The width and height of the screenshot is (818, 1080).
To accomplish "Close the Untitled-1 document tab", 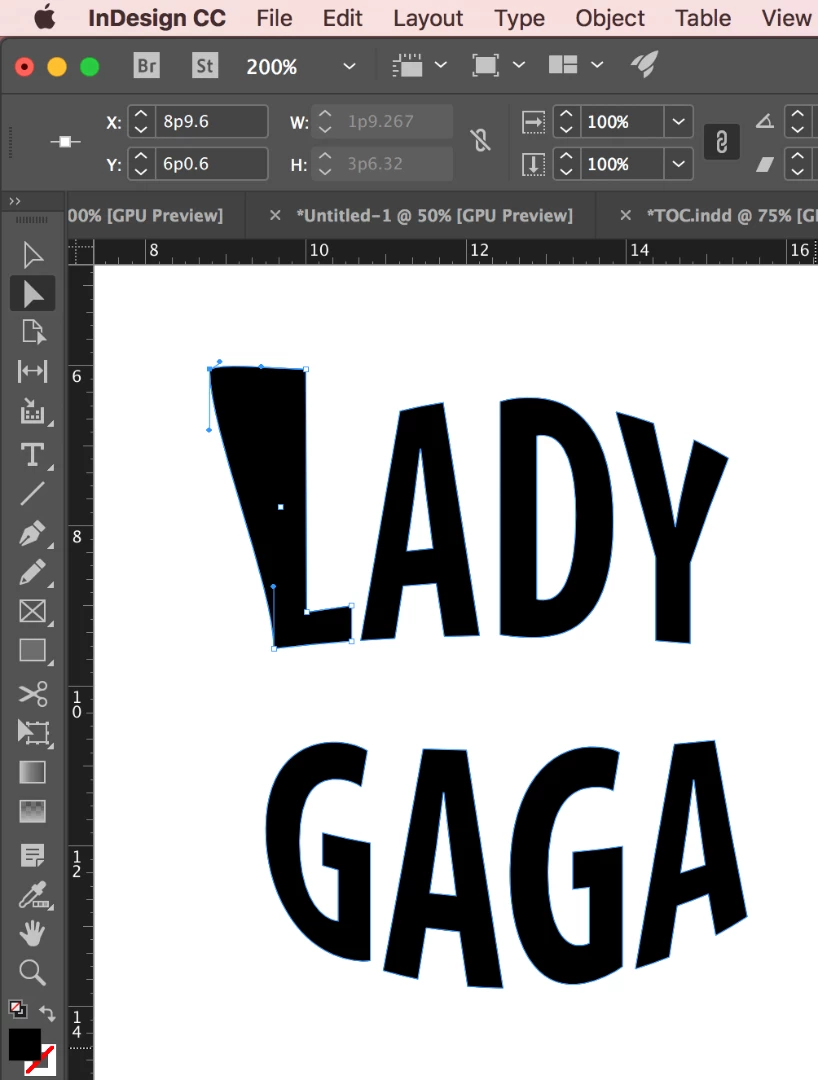I will (x=275, y=216).
